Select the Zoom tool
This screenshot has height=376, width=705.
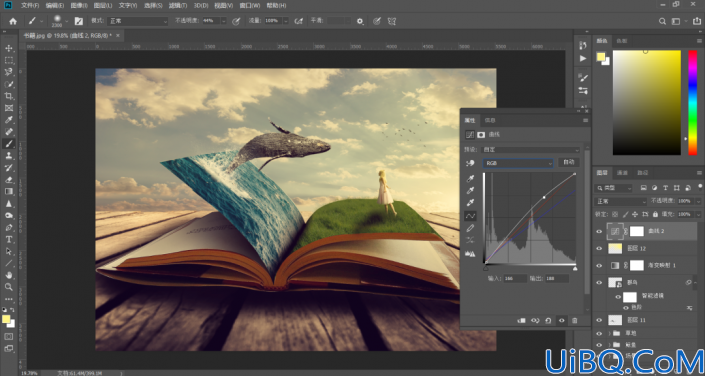(x=9, y=287)
